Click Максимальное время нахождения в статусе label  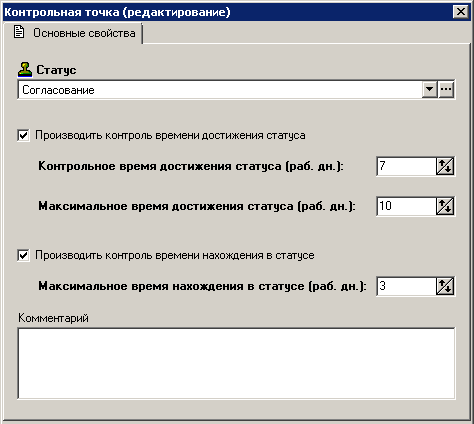(202, 286)
